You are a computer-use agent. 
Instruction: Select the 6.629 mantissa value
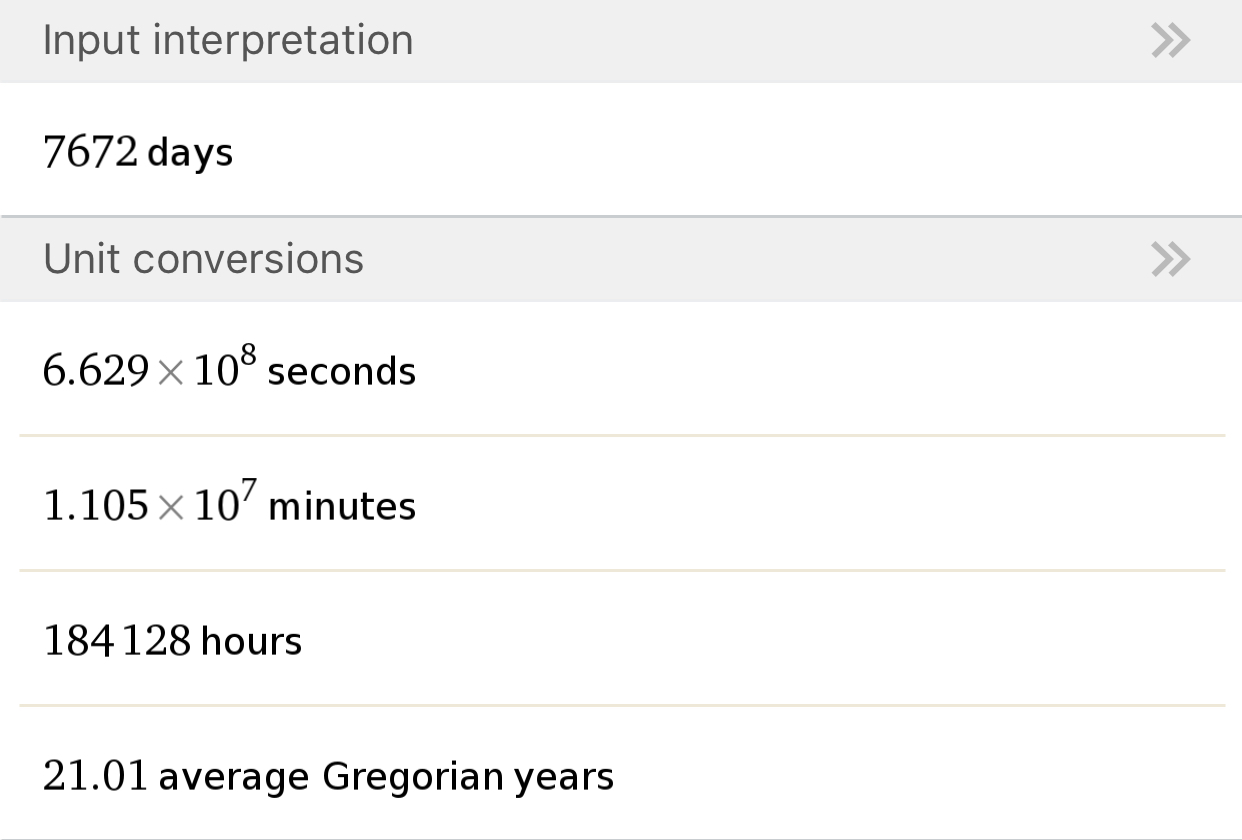96,372
